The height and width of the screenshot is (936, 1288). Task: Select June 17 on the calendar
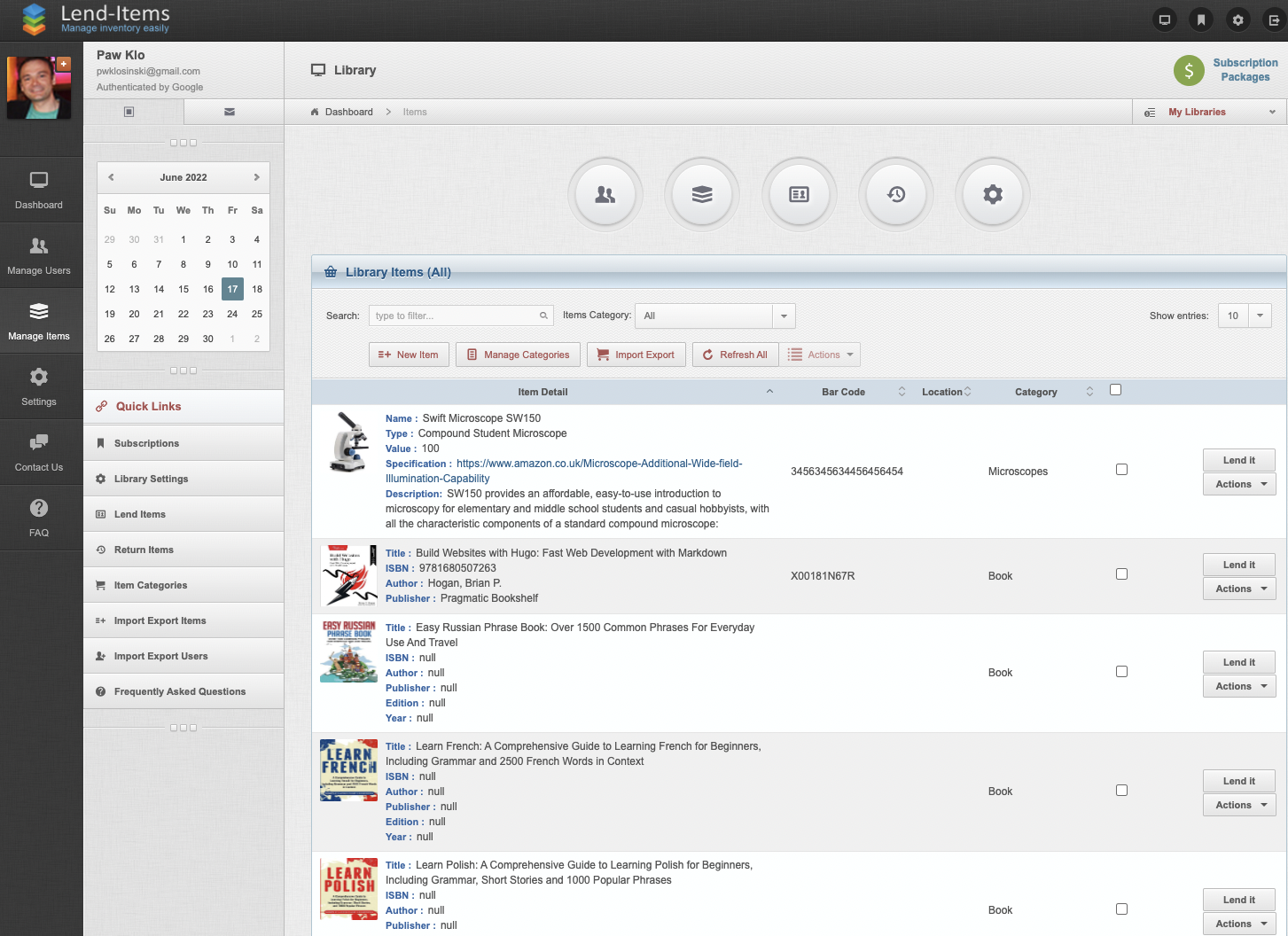232,289
